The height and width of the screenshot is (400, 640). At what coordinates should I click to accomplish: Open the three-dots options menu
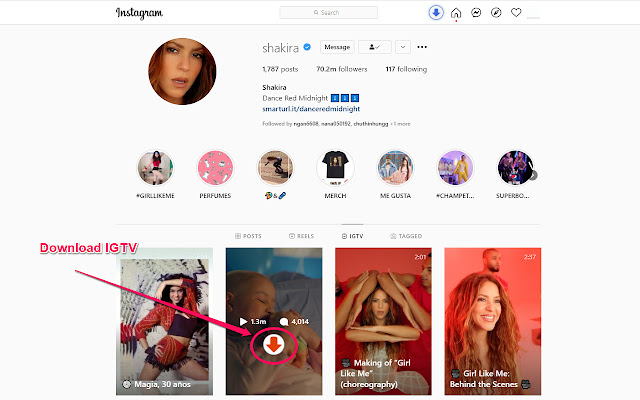[x=422, y=47]
